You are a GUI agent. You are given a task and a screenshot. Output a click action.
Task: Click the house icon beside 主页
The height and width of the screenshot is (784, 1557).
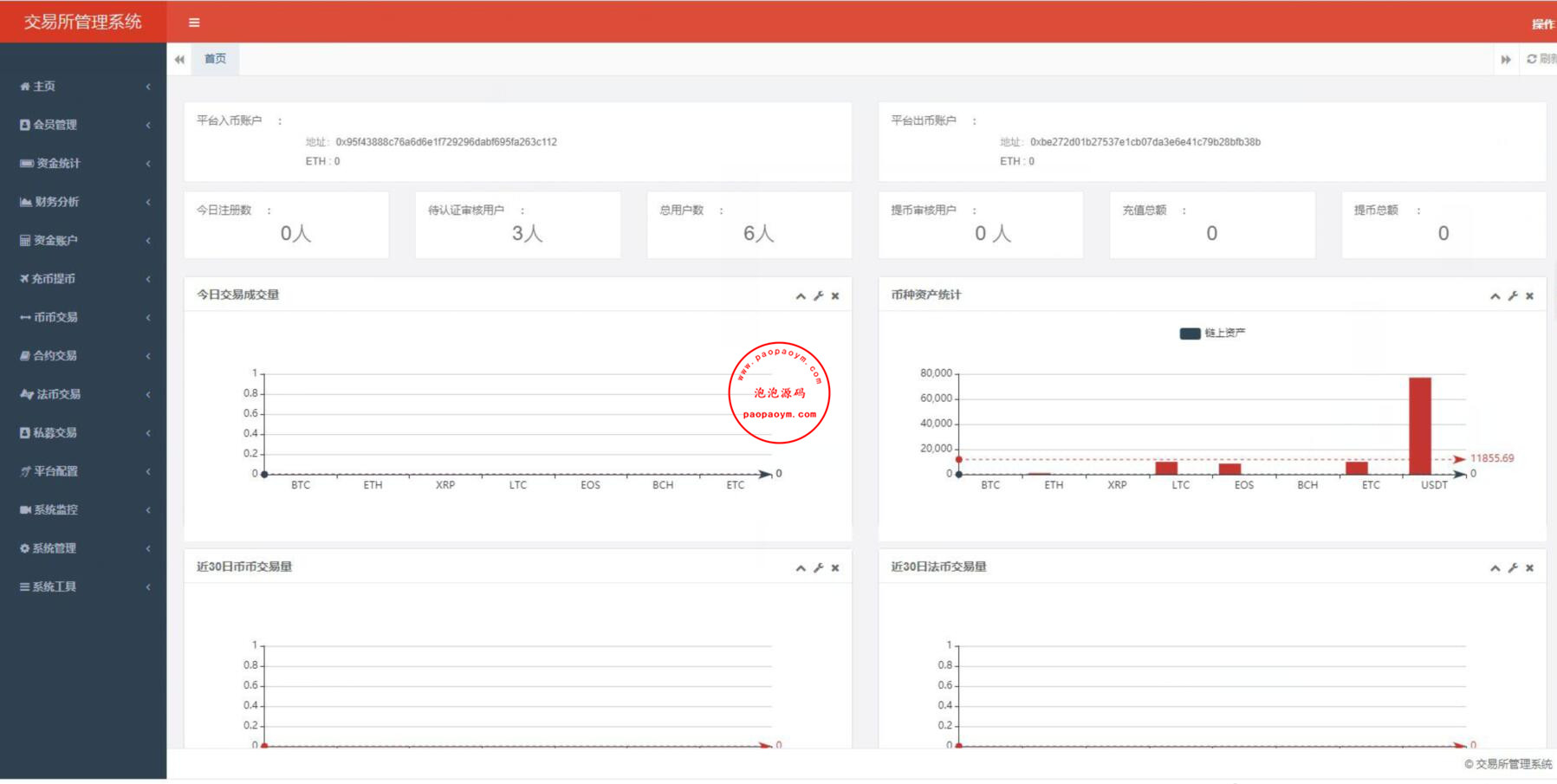[25, 87]
